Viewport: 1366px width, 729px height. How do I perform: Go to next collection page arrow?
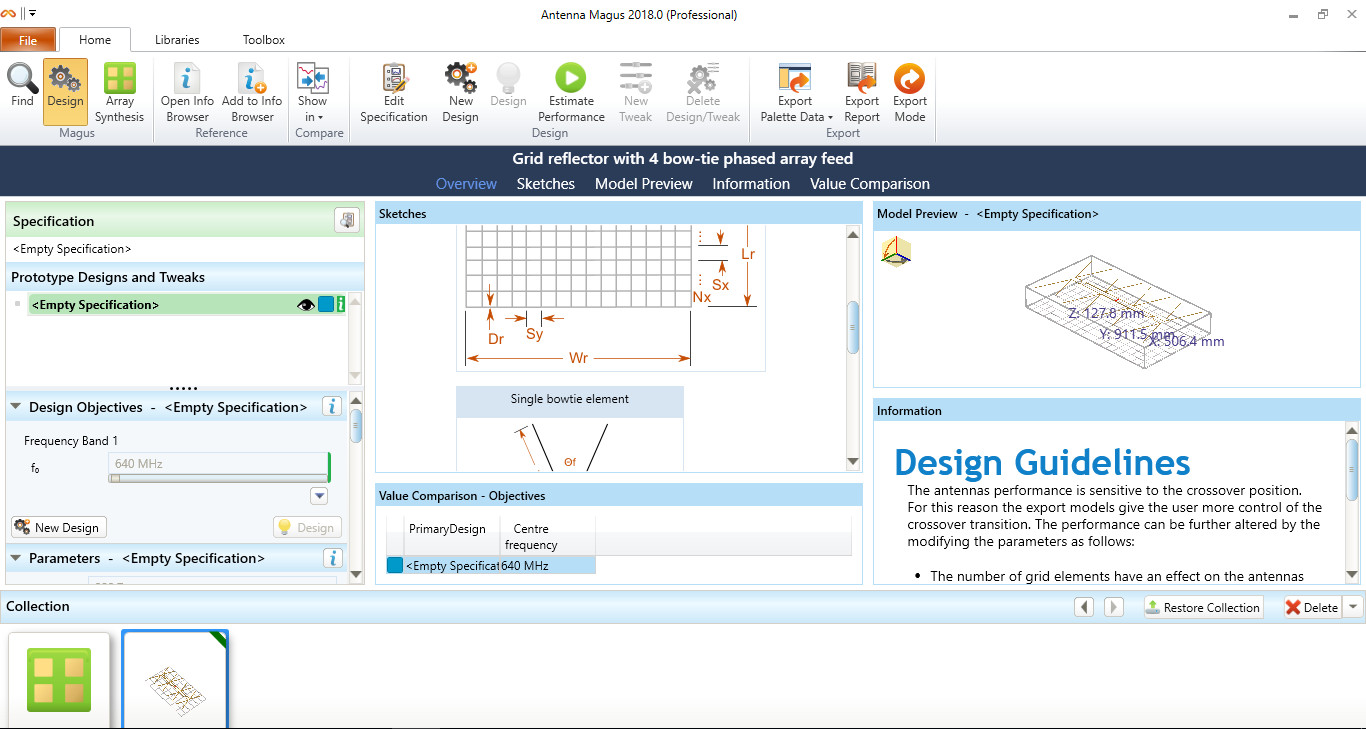click(x=1113, y=607)
